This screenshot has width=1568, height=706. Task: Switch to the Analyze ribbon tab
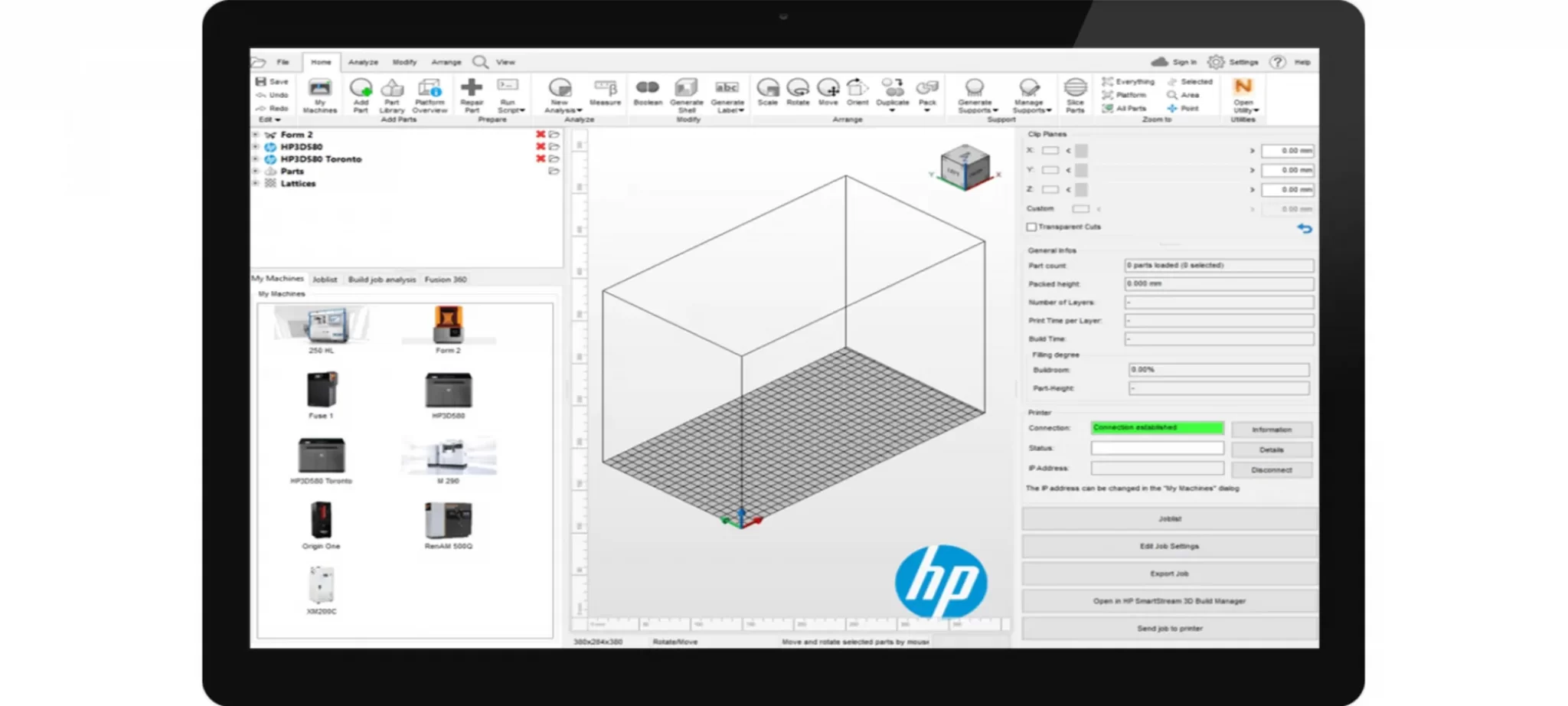[x=363, y=62]
